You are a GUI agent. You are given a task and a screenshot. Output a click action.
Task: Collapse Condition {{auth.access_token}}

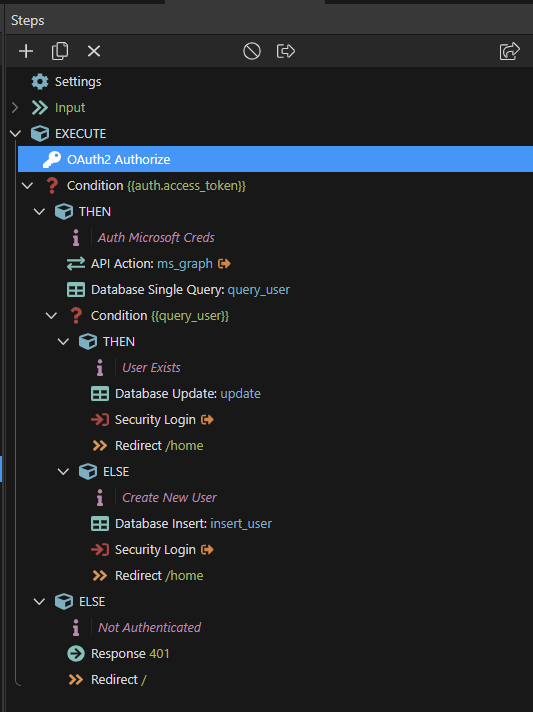pos(27,185)
